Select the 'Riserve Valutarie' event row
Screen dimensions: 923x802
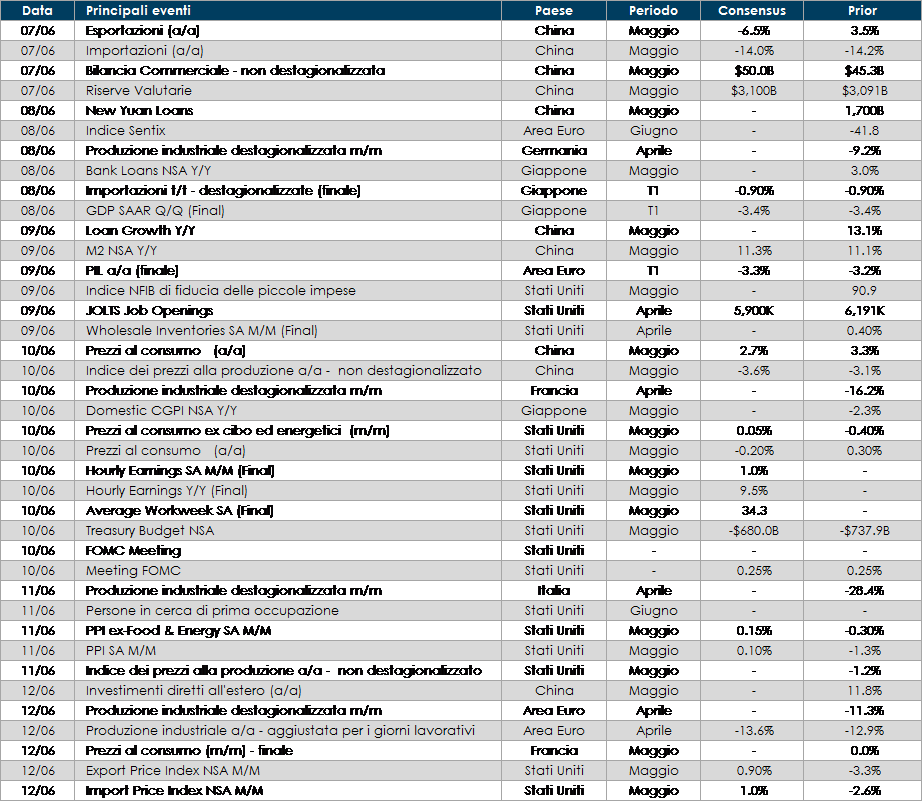pyautogui.click(x=139, y=90)
